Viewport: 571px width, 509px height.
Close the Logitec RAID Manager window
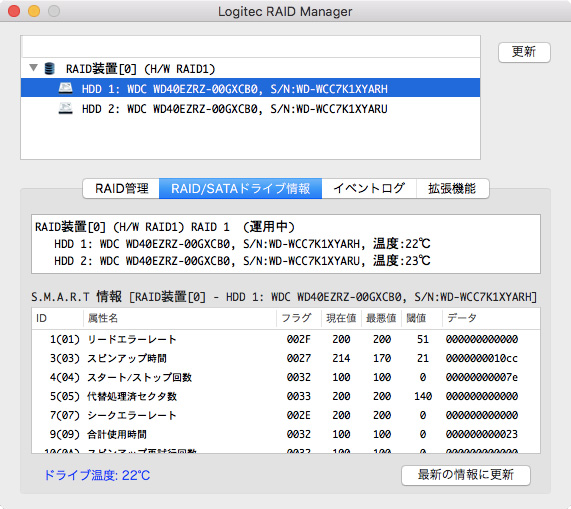[14, 11]
